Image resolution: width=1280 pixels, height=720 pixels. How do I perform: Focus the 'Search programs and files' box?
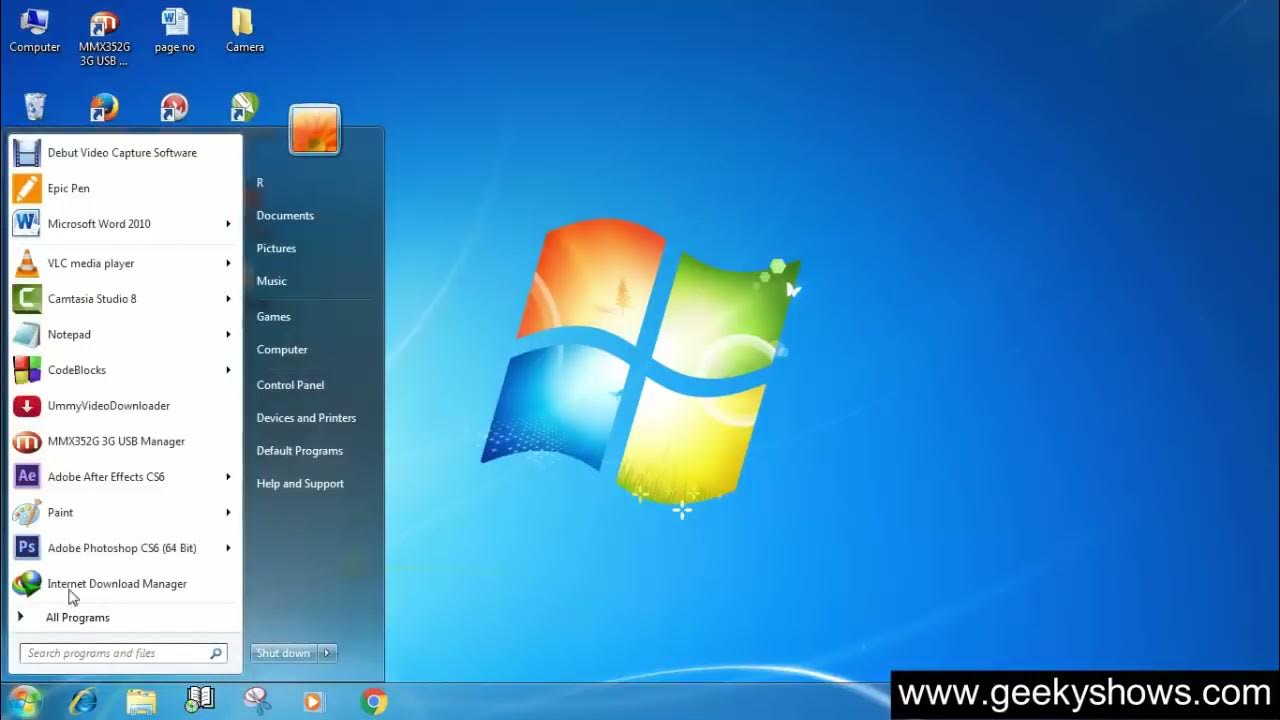124,653
